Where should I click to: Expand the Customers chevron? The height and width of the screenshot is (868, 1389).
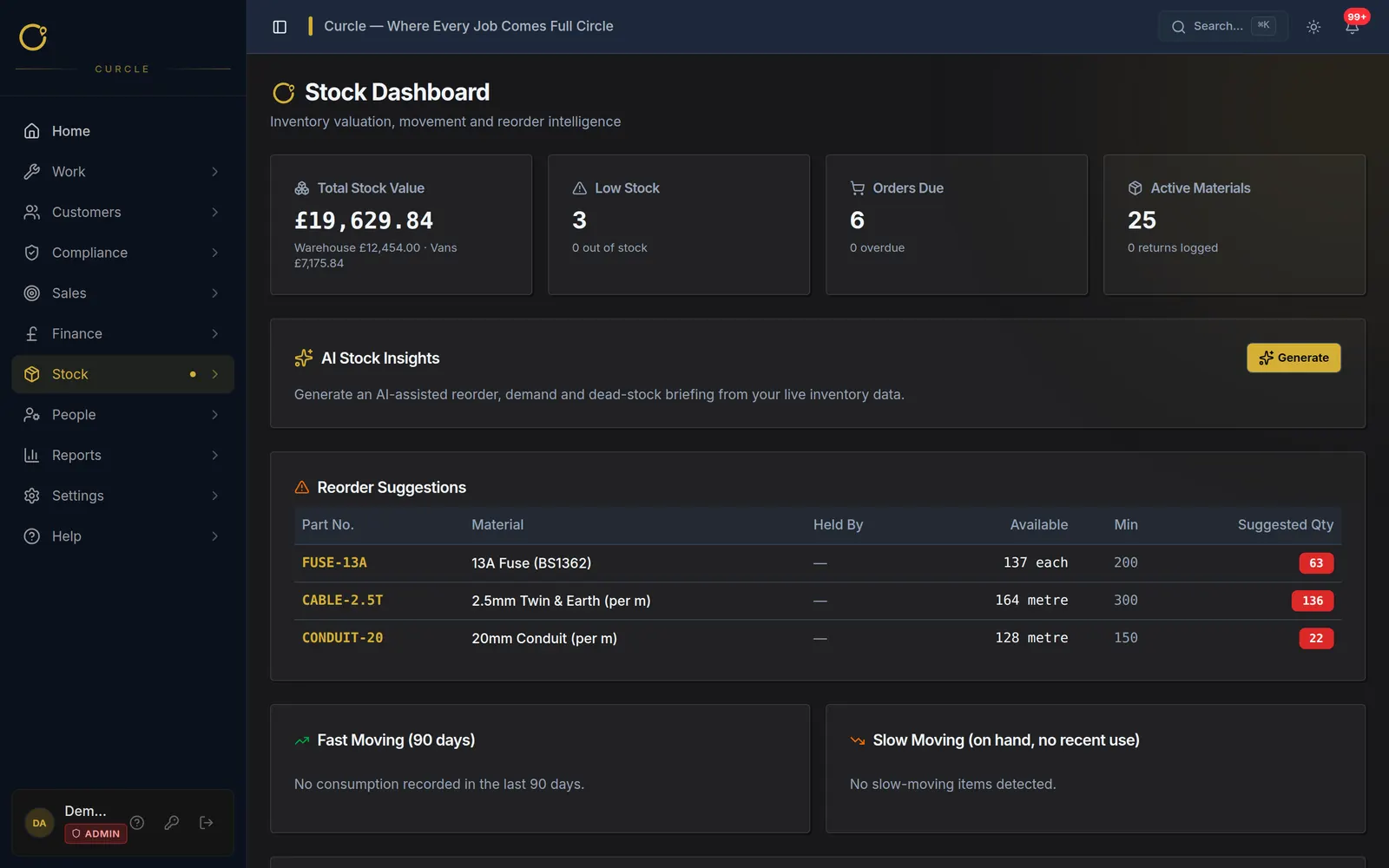point(214,212)
